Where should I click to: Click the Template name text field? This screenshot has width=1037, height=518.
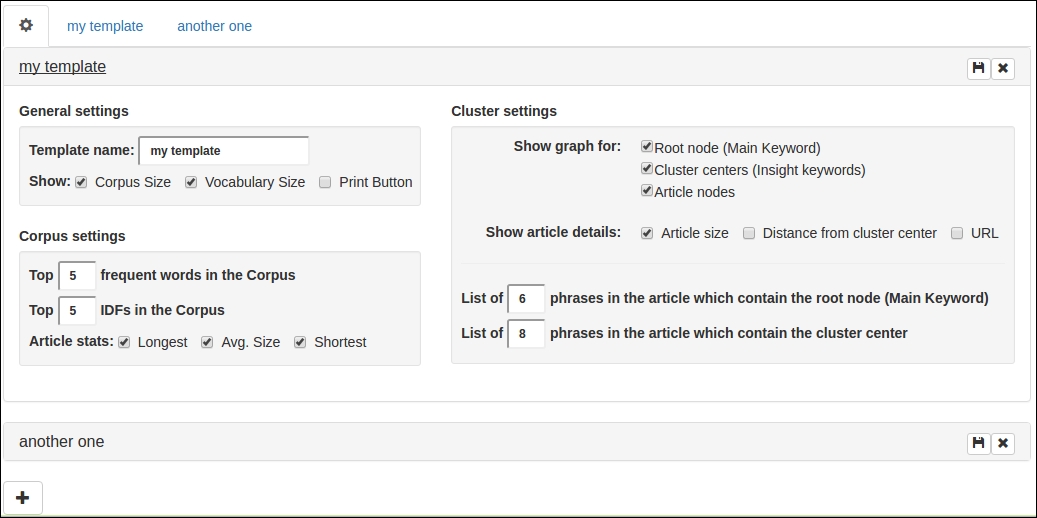point(224,151)
